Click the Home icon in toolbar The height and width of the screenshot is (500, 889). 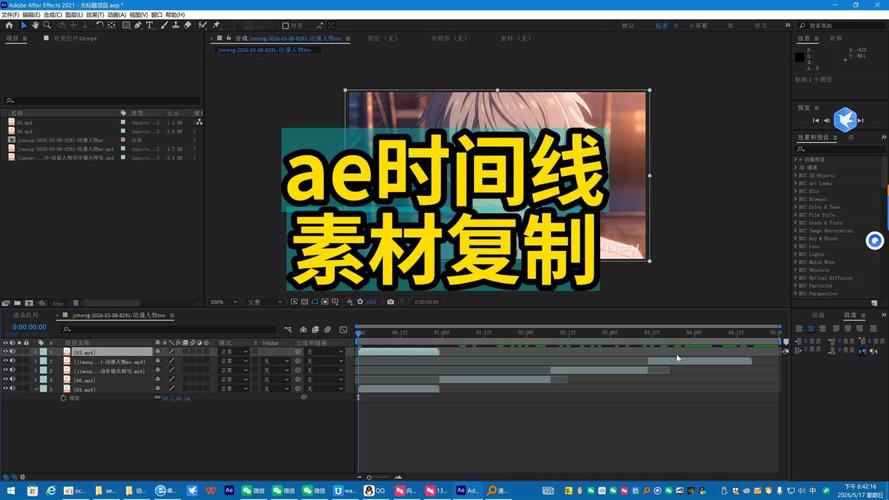[x=9, y=25]
